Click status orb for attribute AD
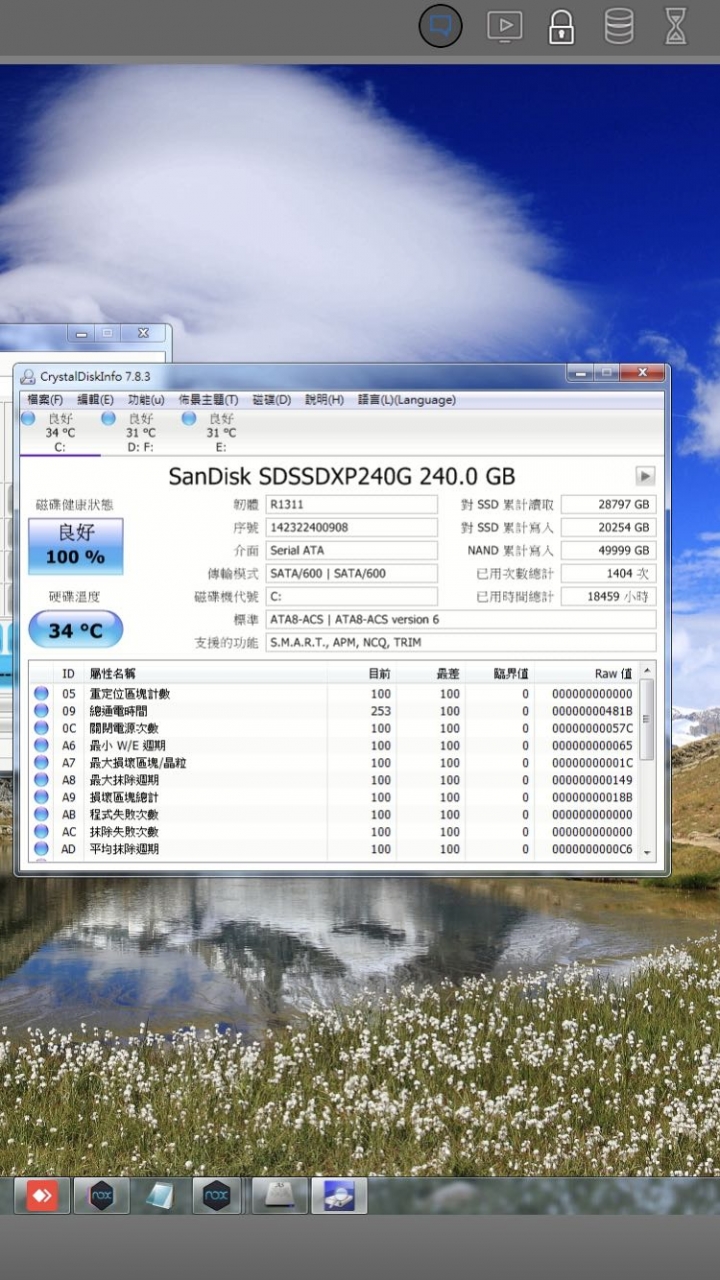This screenshot has width=720, height=1280. [x=41, y=849]
